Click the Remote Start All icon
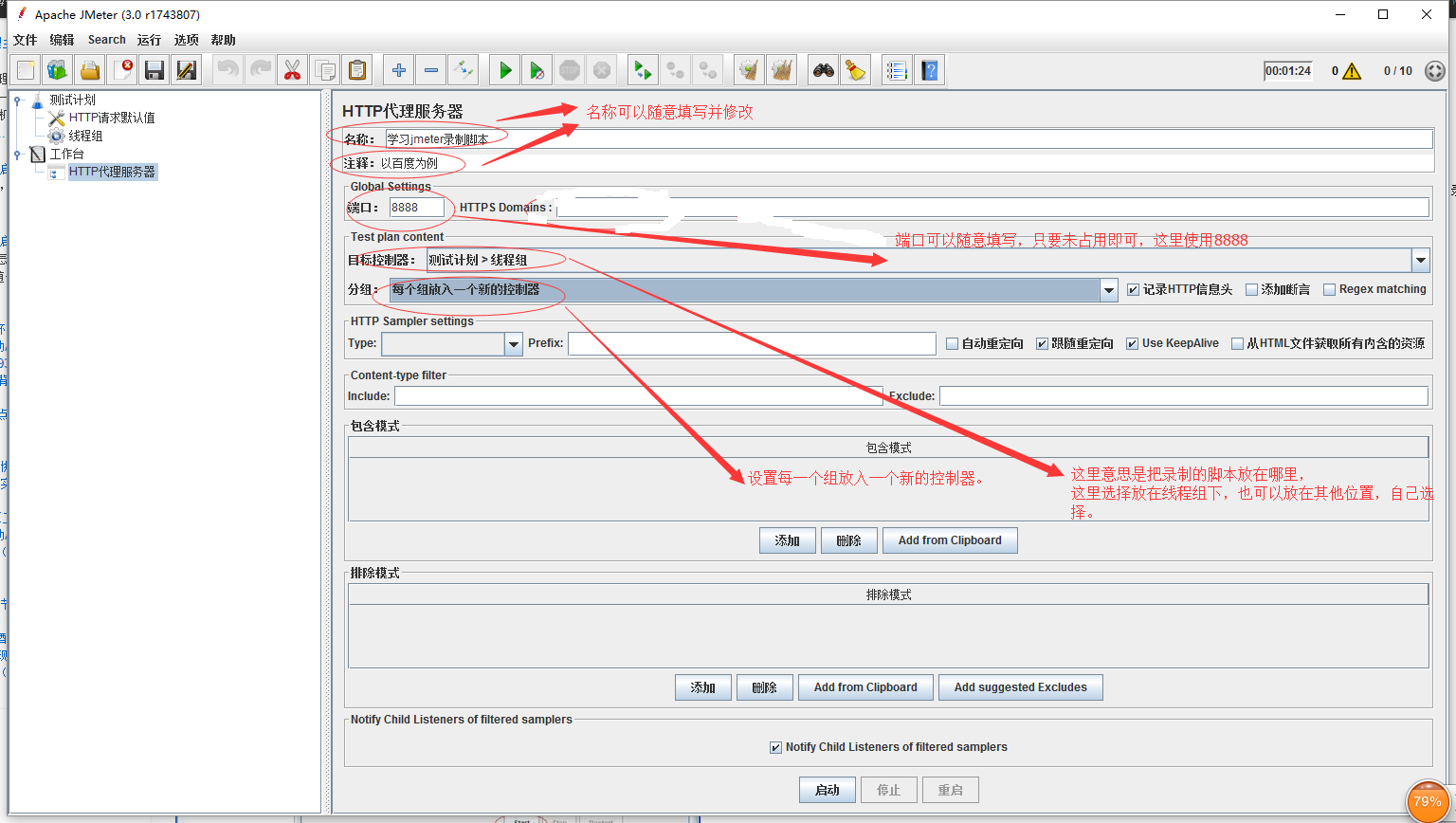The height and width of the screenshot is (823, 1456). point(643,70)
